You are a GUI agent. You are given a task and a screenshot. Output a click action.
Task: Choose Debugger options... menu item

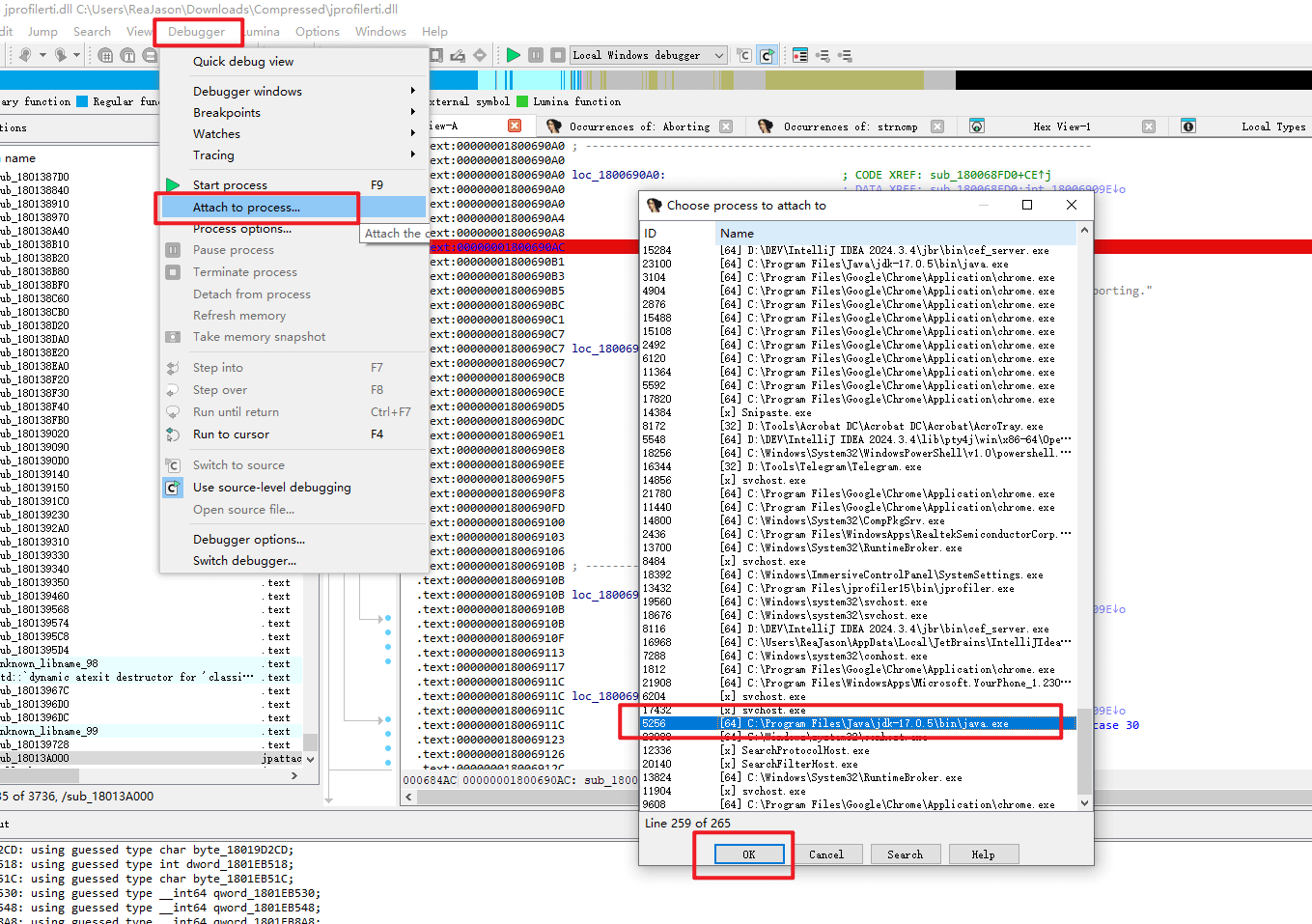293,539
